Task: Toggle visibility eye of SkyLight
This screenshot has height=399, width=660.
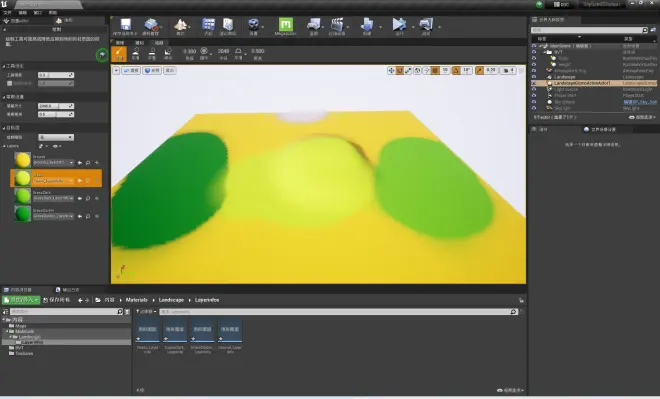Action: point(534,108)
